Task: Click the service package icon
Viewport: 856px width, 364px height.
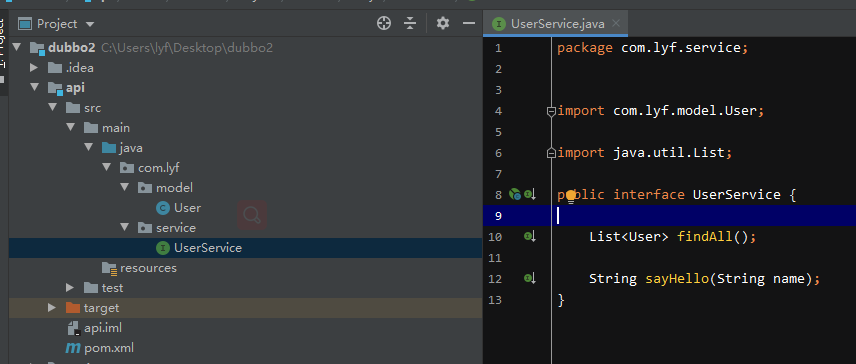Action: click(x=145, y=228)
